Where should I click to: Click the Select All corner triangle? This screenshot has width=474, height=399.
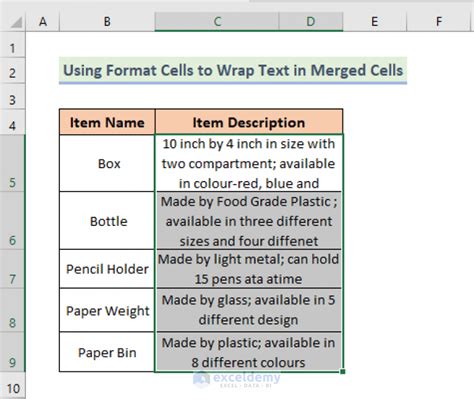[x=16, y=22]
